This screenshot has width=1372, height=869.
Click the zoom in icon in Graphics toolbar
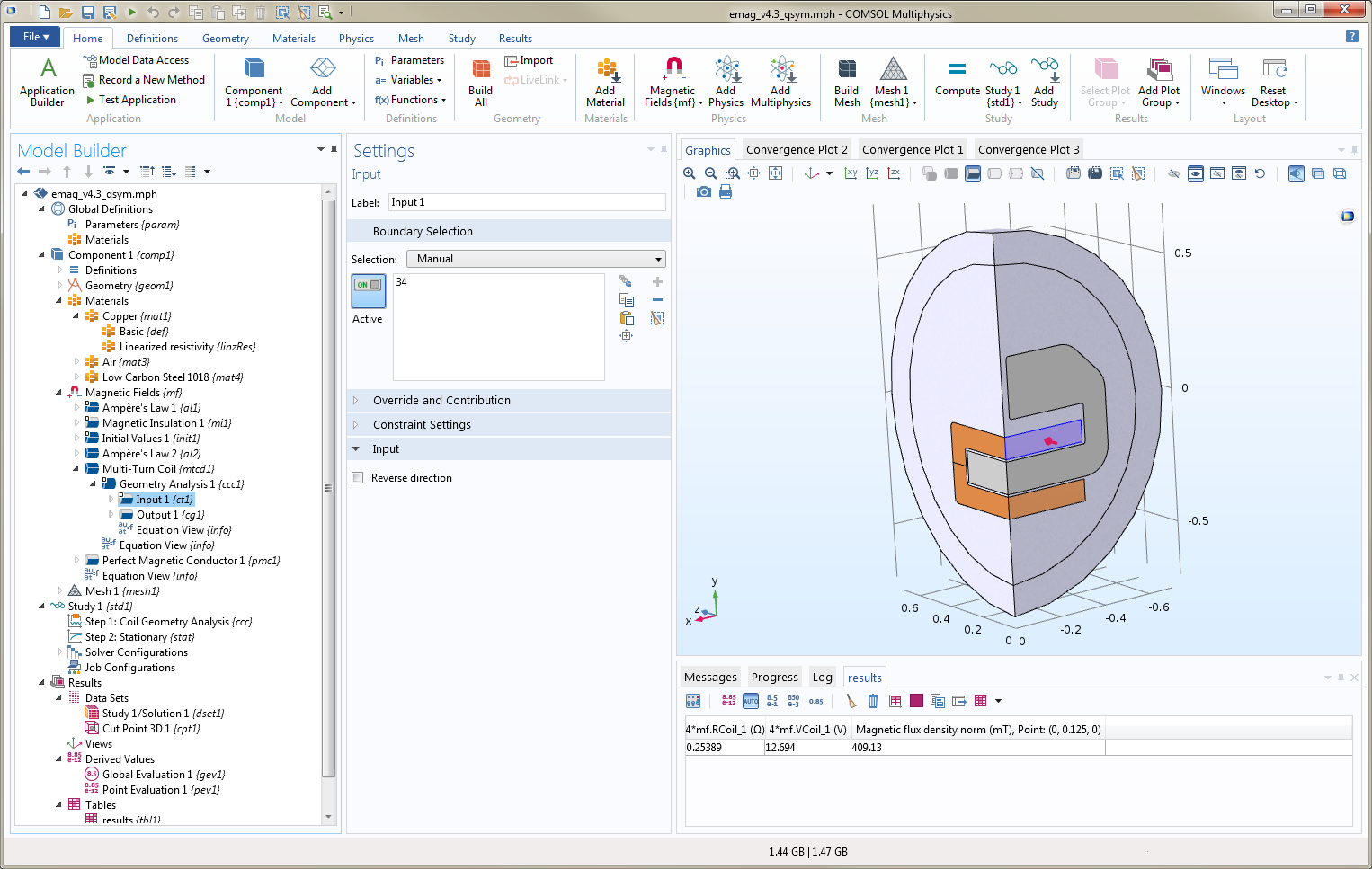[x=690, y=173]
